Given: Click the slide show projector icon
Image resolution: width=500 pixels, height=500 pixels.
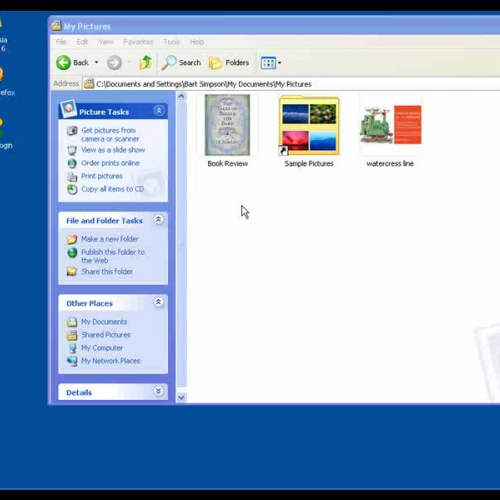Looking at the screenshot, I should 72,150.
